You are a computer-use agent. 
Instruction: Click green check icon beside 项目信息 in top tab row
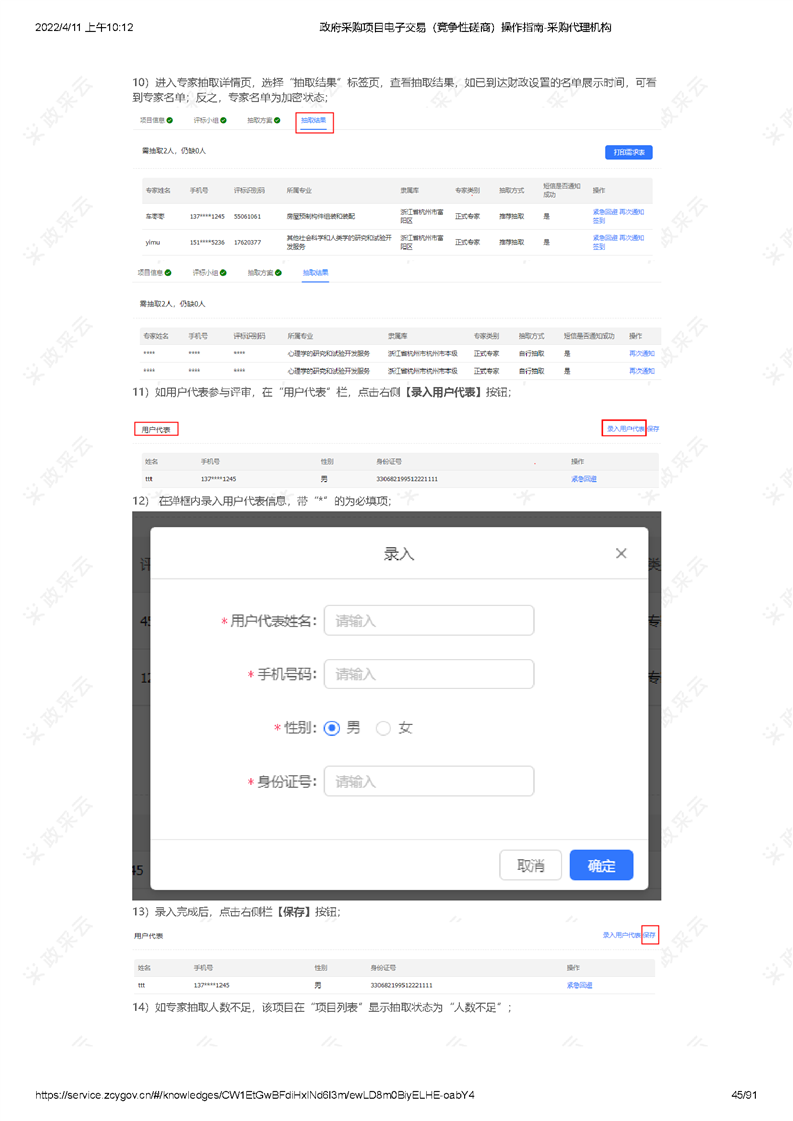[170, 120]
